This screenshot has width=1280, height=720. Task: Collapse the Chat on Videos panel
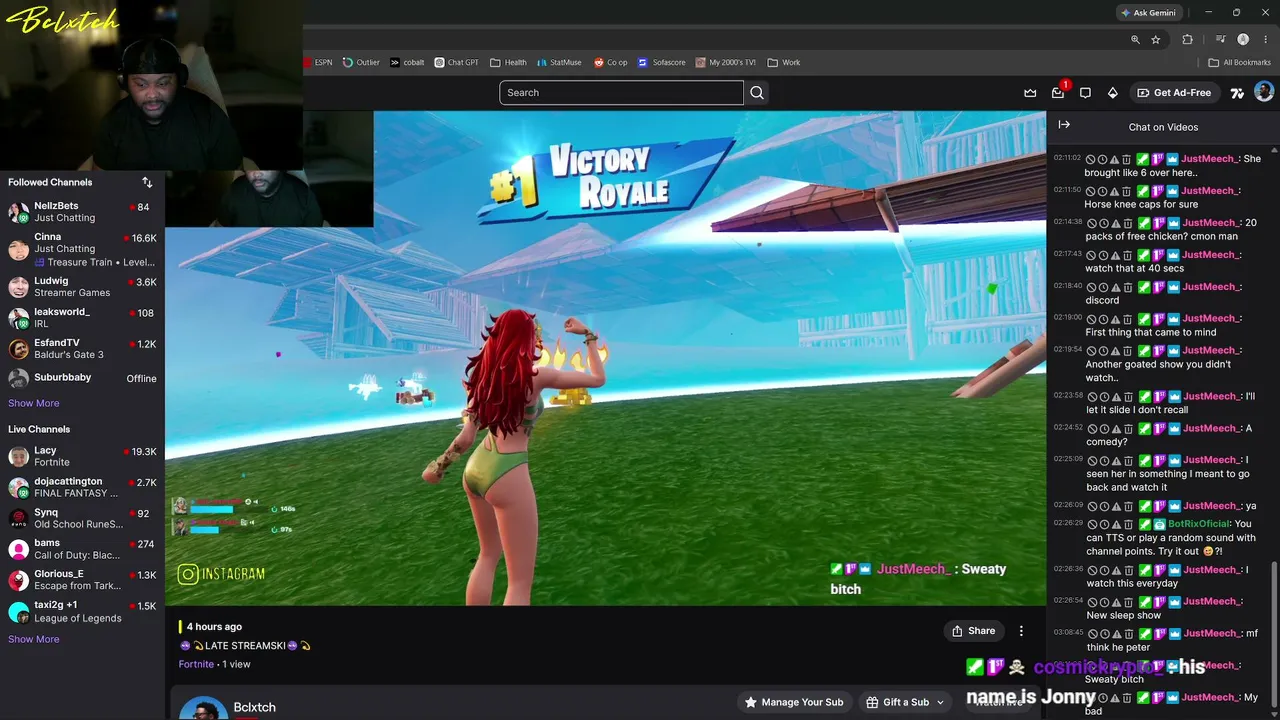1064,125
